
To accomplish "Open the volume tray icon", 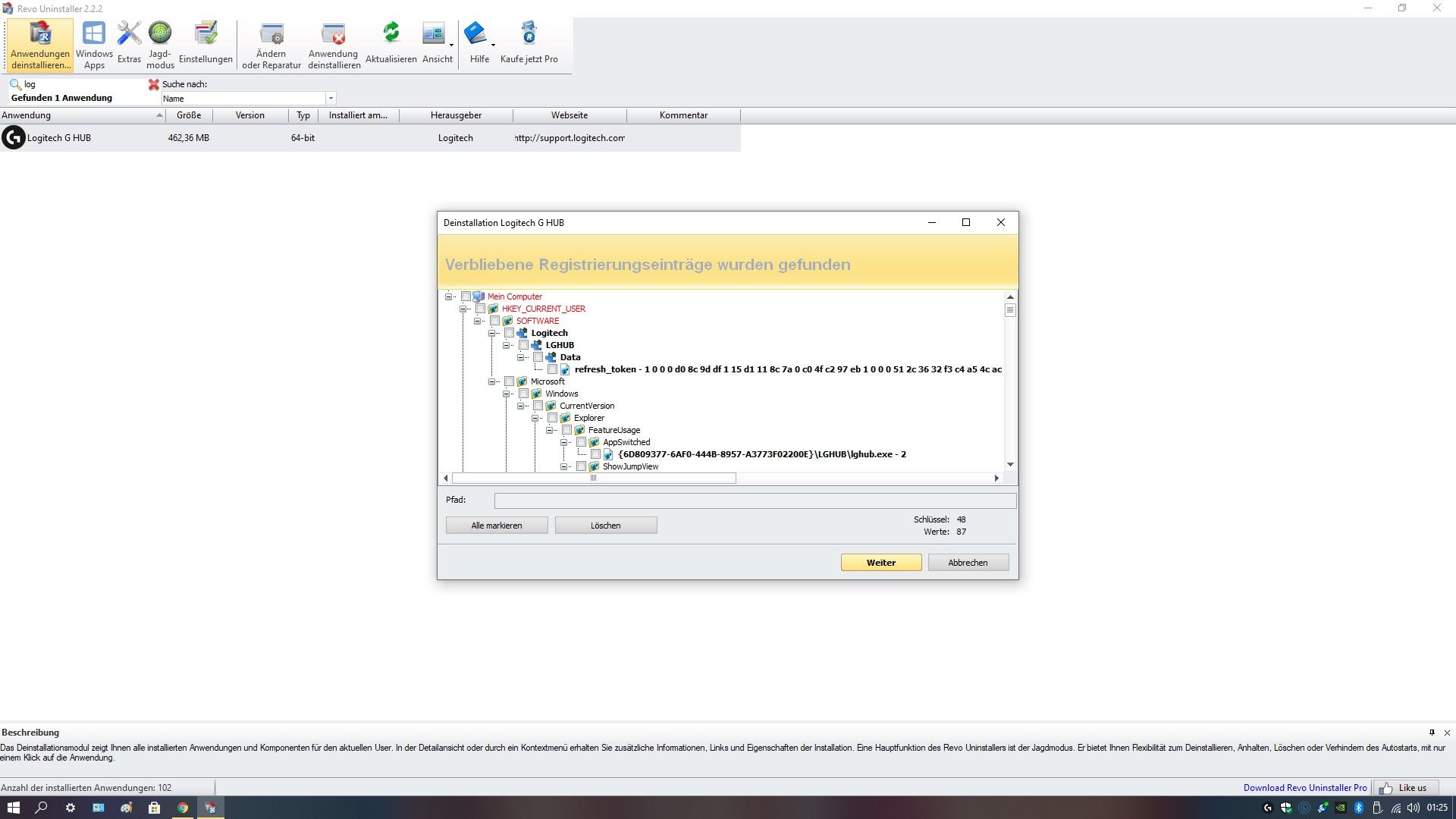I will [x=1414, y=808].
